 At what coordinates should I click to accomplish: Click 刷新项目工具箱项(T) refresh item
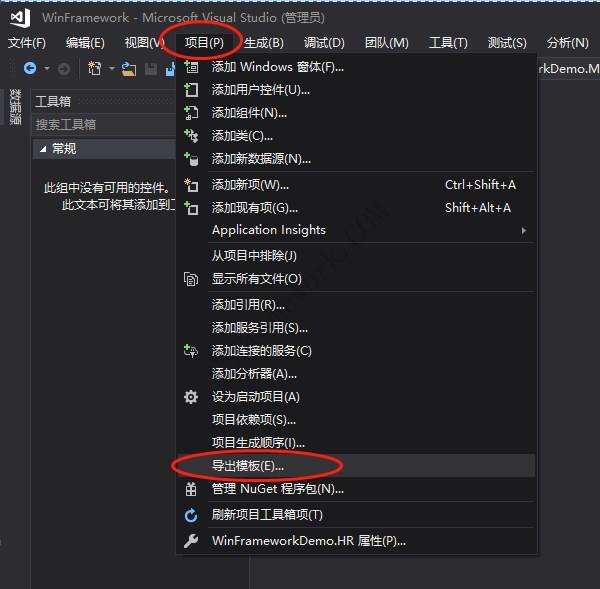point(266,515)
